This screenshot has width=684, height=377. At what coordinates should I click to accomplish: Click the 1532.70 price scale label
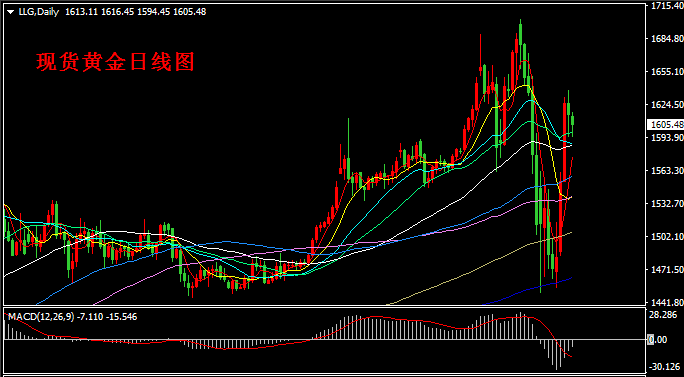pyautogui.click(x=666, y=204)
